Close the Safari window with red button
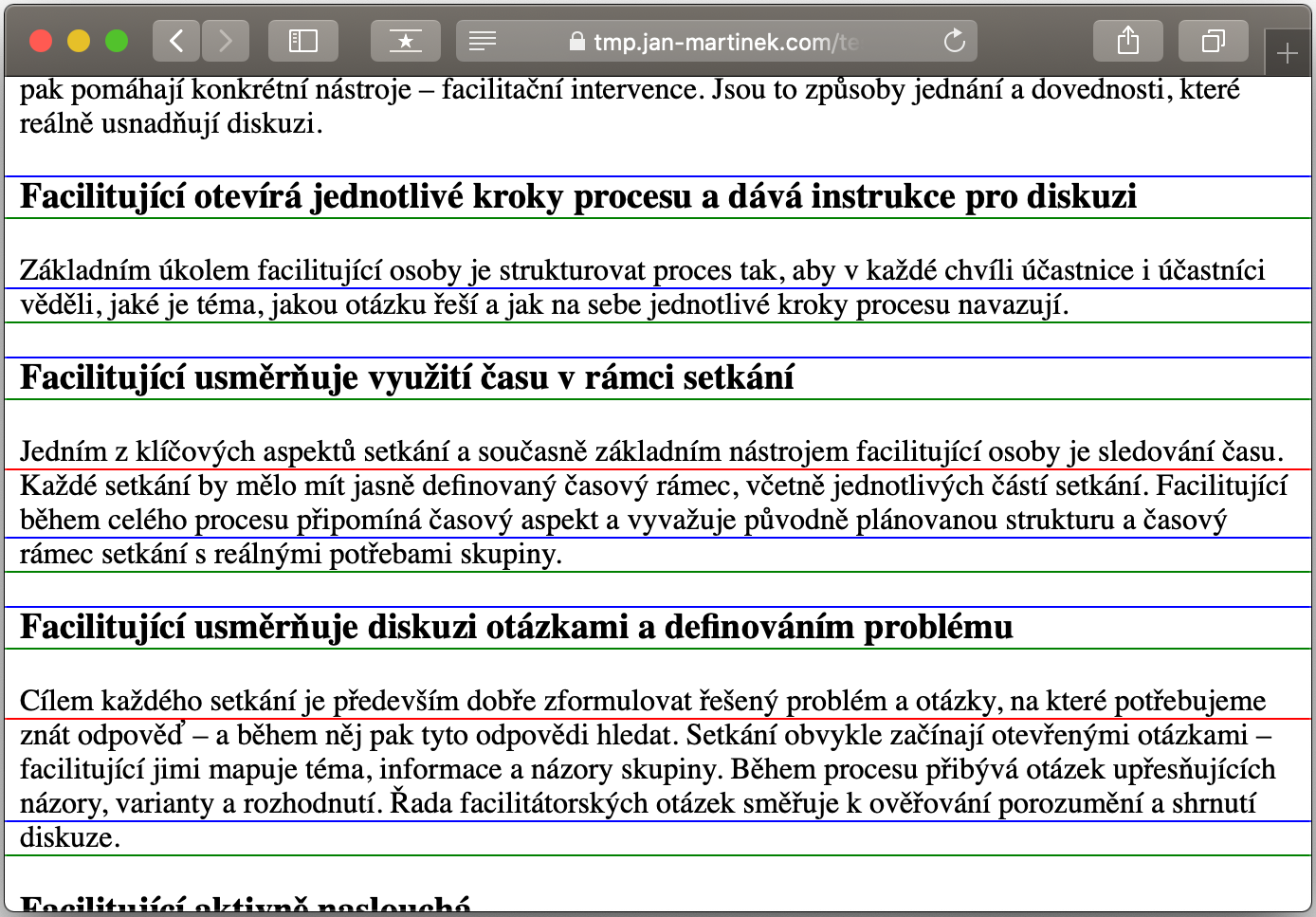1316x917 pixels. [41, 41]
